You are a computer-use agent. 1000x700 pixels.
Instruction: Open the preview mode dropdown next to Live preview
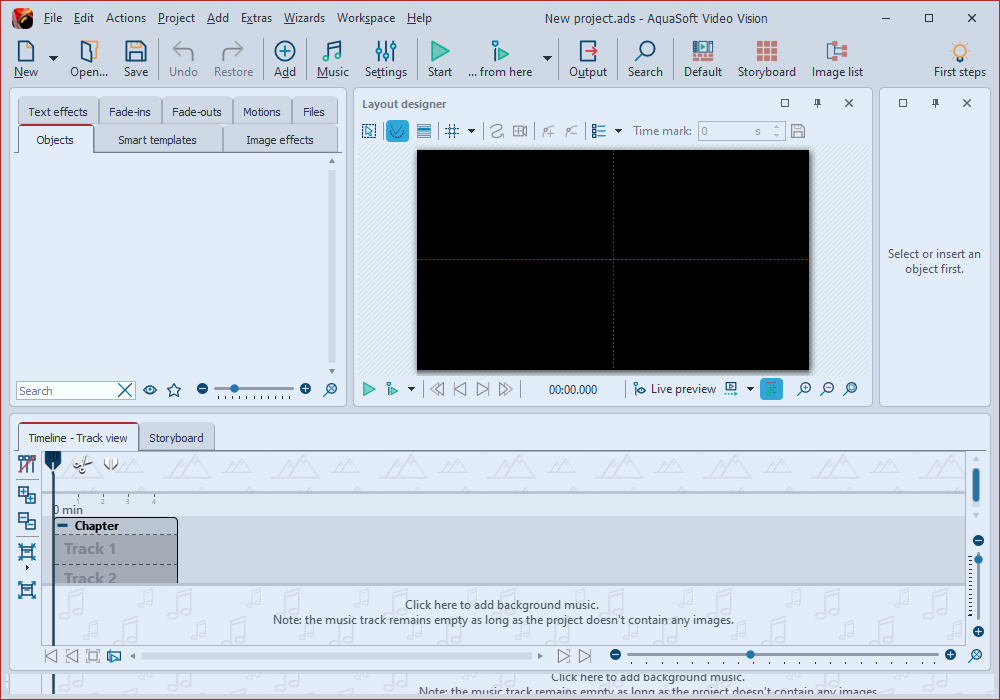pos(750,389)
